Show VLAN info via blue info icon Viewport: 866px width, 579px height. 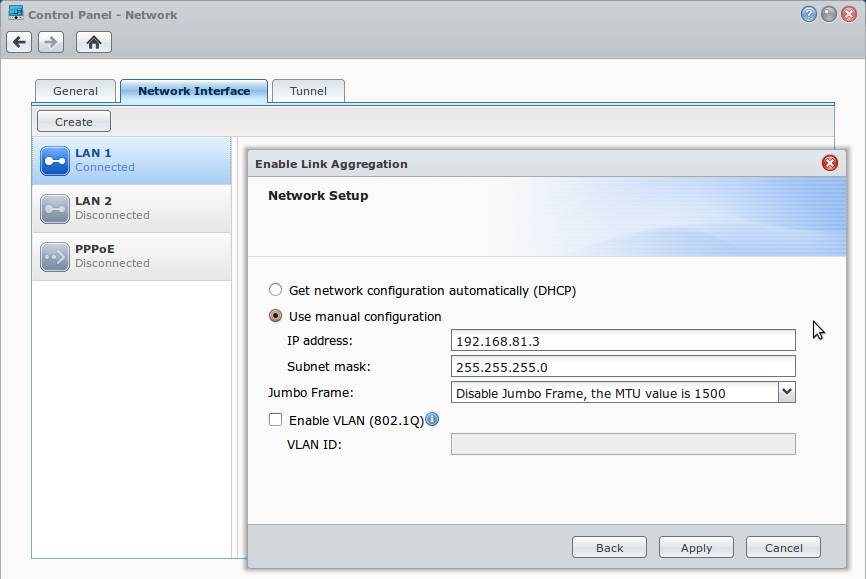[432, 419]
